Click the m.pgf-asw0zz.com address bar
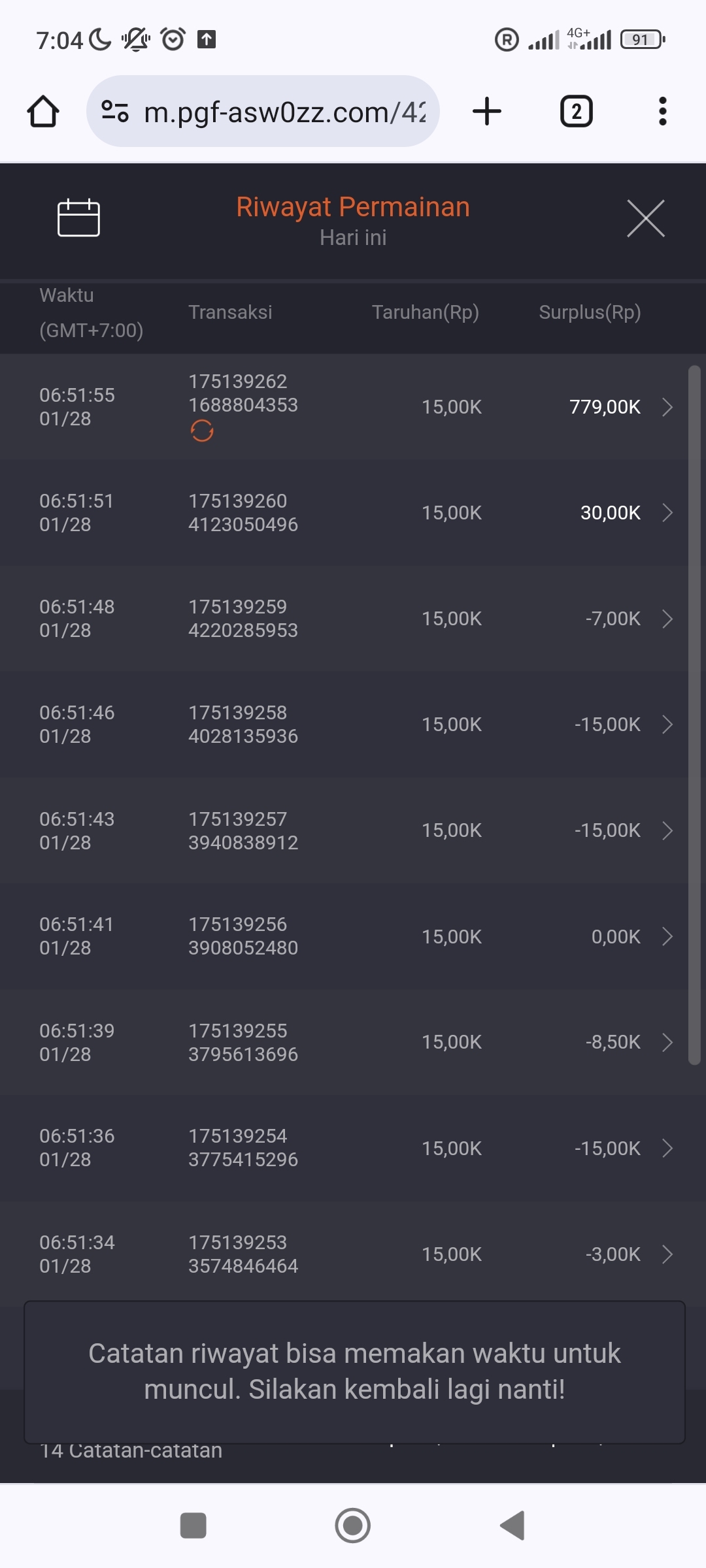706x1568 pixels. 284,112
